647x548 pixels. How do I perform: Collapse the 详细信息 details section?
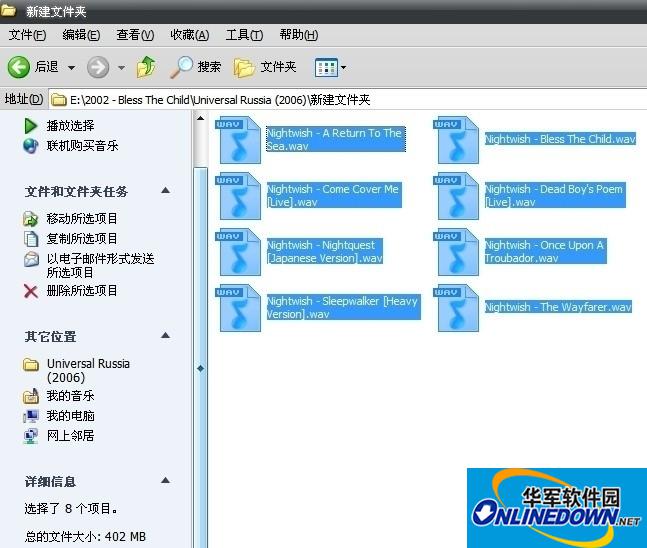point(165,480)
